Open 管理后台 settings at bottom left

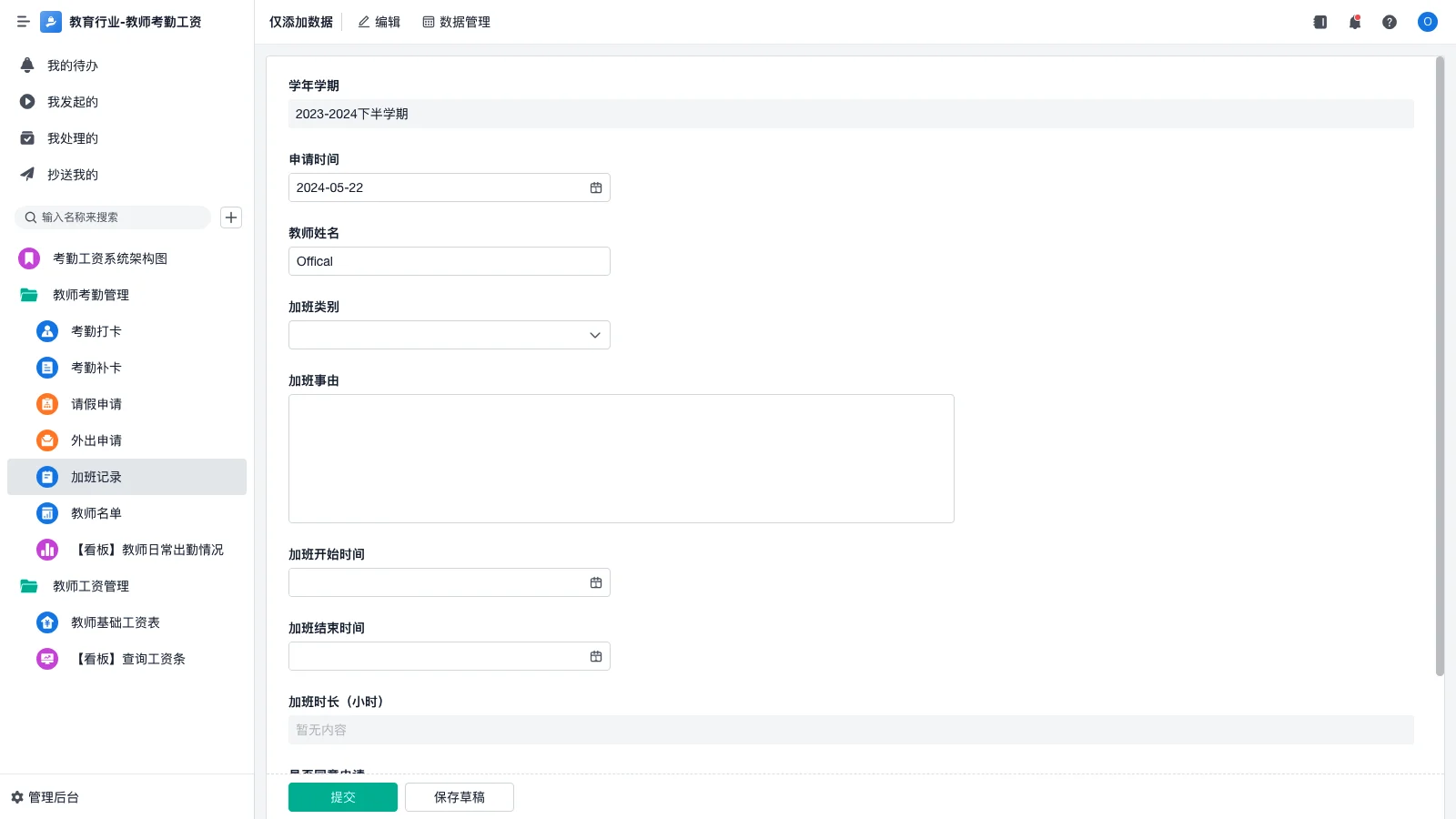pyautogui.click(x=45, y=797)
